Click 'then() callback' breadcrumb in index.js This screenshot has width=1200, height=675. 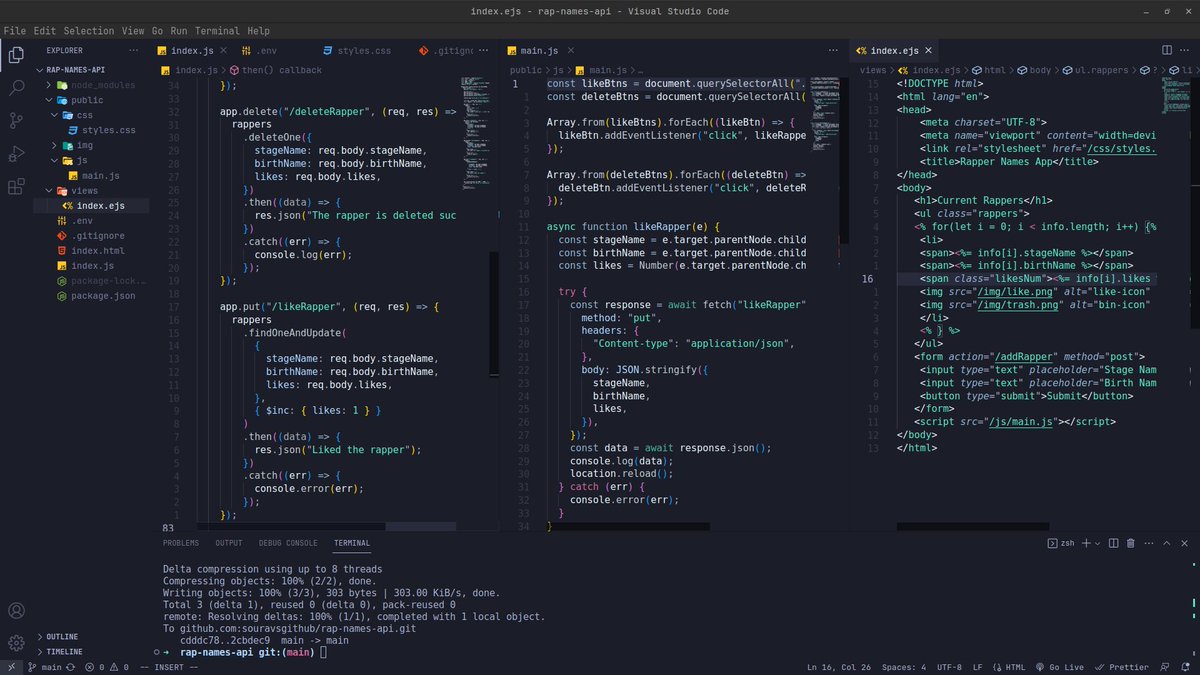click(x=275, y=70)
